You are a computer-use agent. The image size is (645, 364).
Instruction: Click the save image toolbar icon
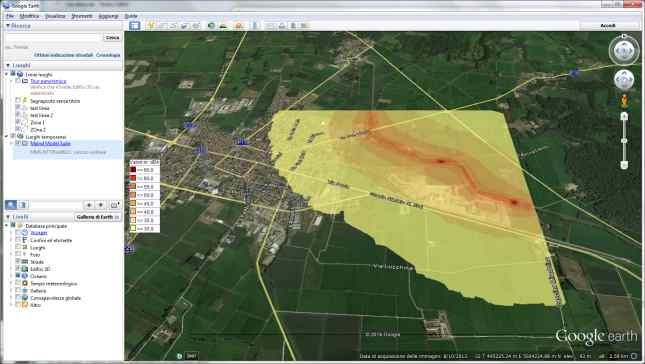pyautogui.click(x=293, y=26)
